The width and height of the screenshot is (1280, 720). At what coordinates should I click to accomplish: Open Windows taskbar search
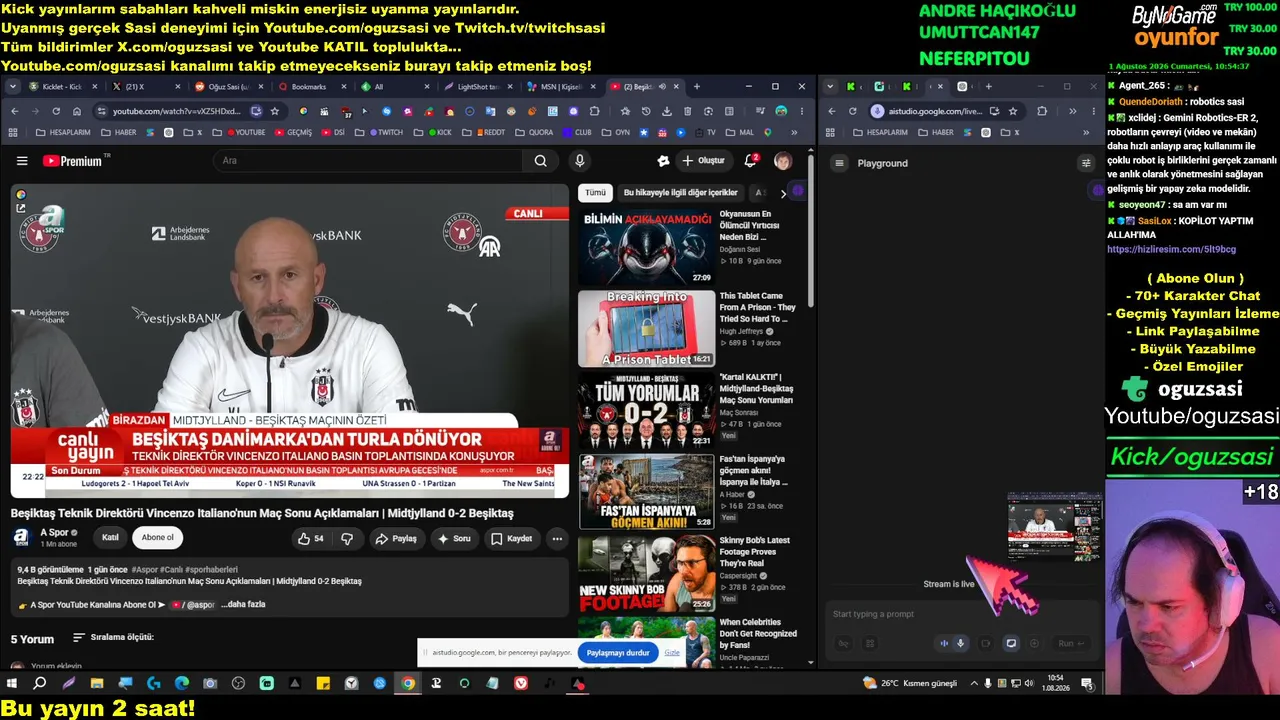pyautogui.click(x=40, y=684)
